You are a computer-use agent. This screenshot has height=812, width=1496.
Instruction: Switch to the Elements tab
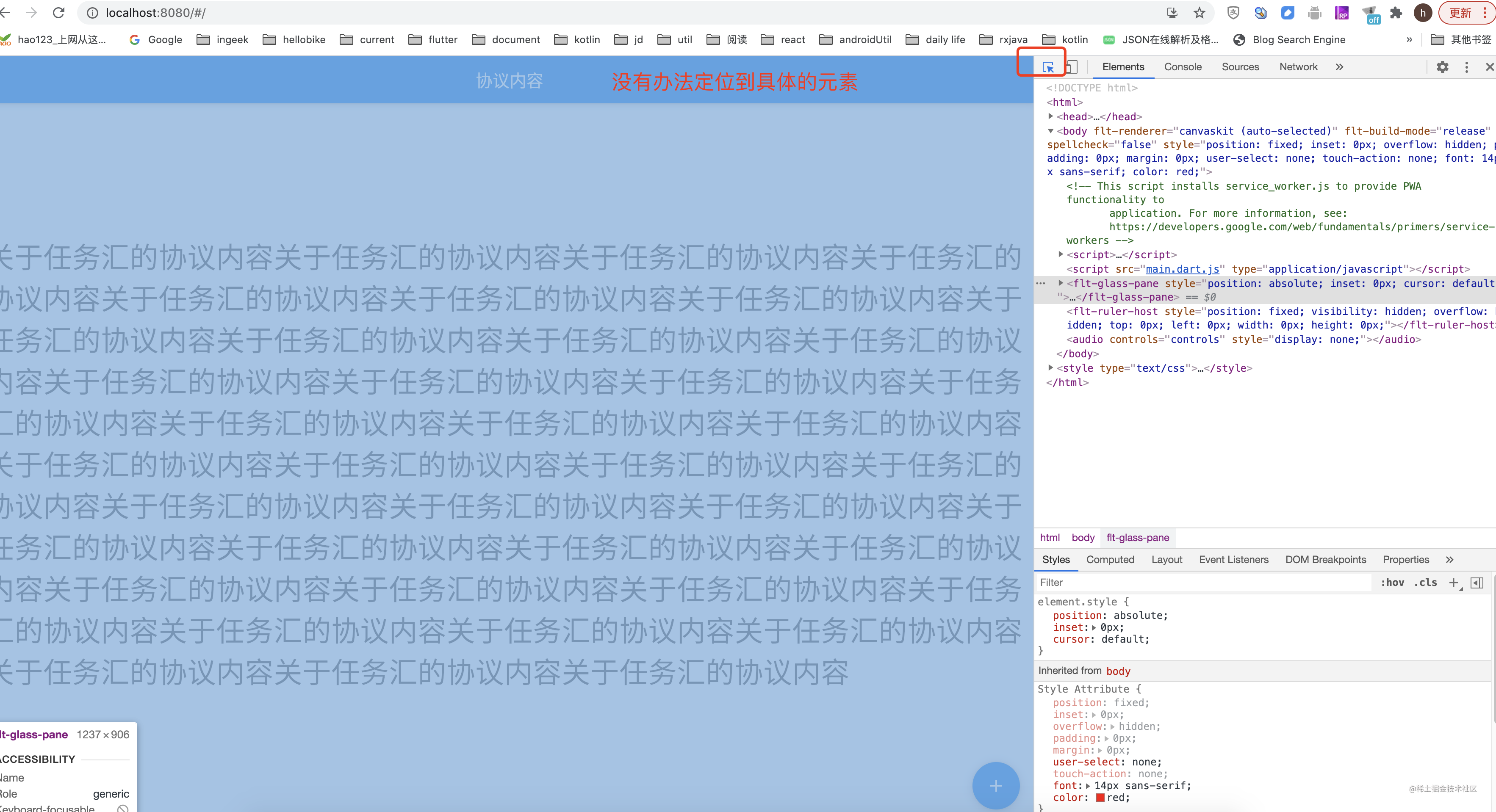click(x=1123, y=67)
